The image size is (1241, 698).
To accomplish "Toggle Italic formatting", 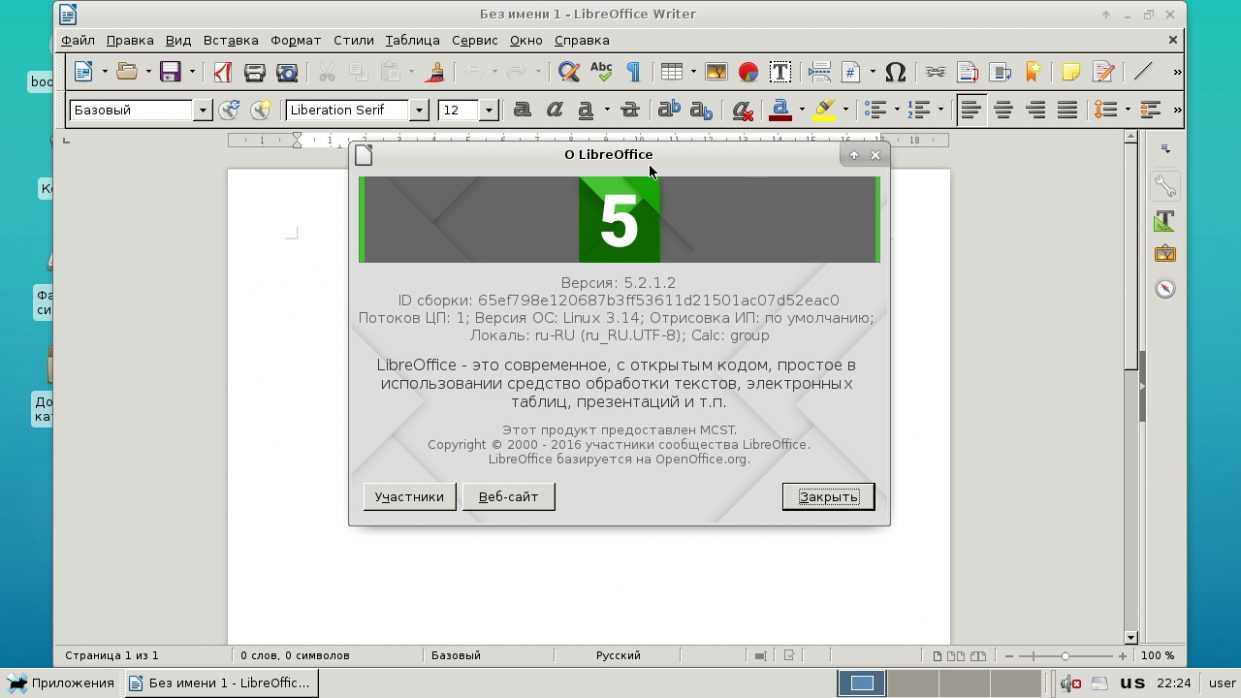I will click(x=554, y=110).
